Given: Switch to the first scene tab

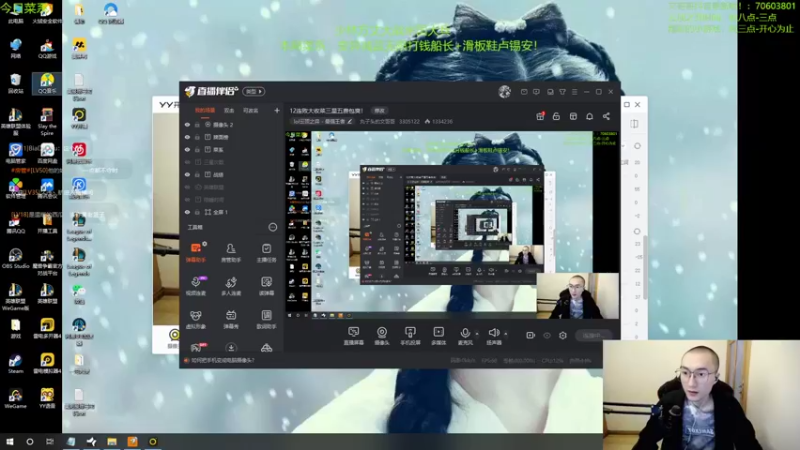Looking at the screenshot, I should 205,110.
